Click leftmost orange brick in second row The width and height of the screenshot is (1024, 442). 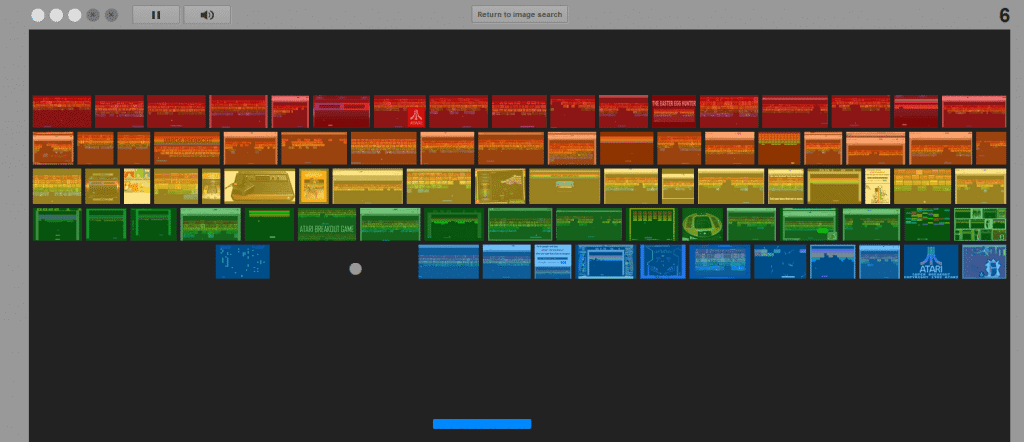click(53, 148)
